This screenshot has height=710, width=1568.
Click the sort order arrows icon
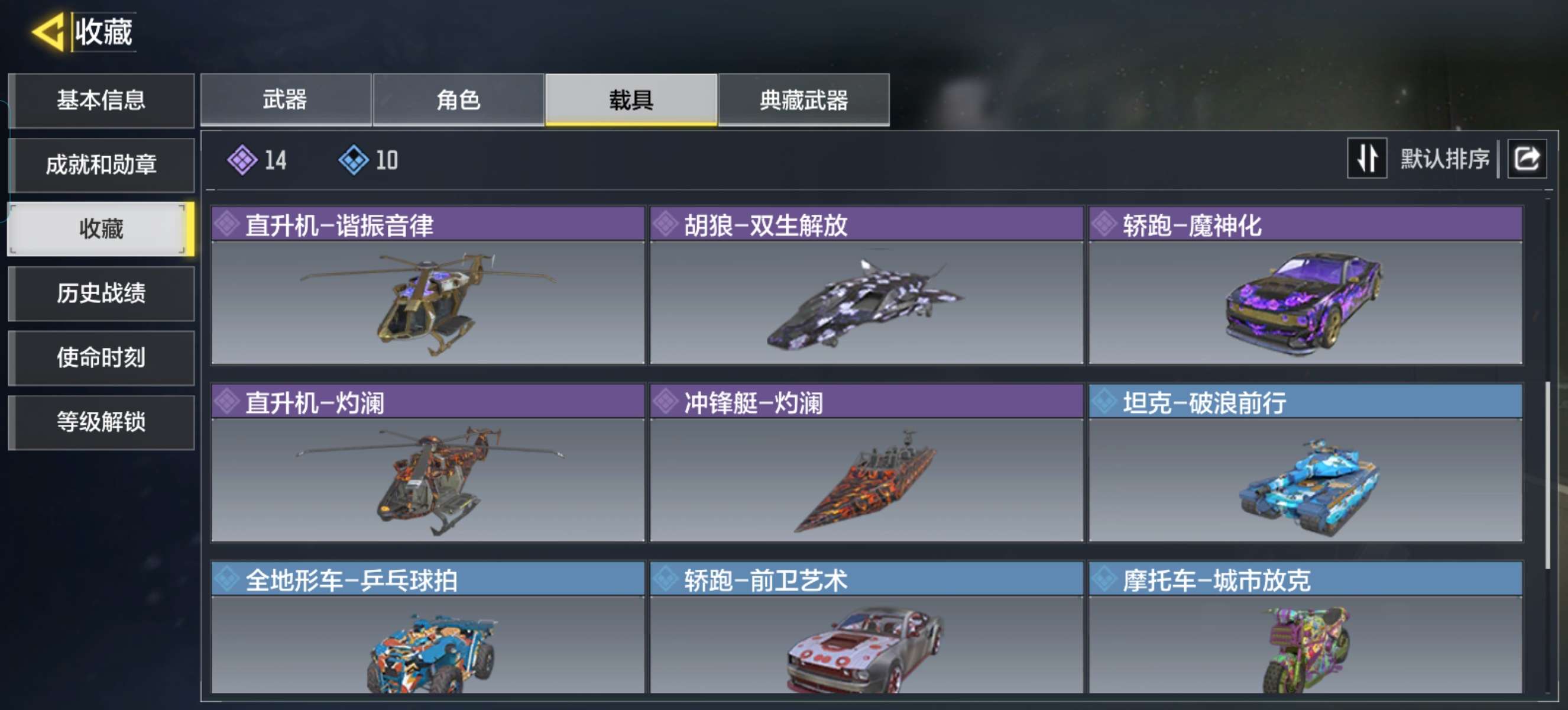[1367, 159]
